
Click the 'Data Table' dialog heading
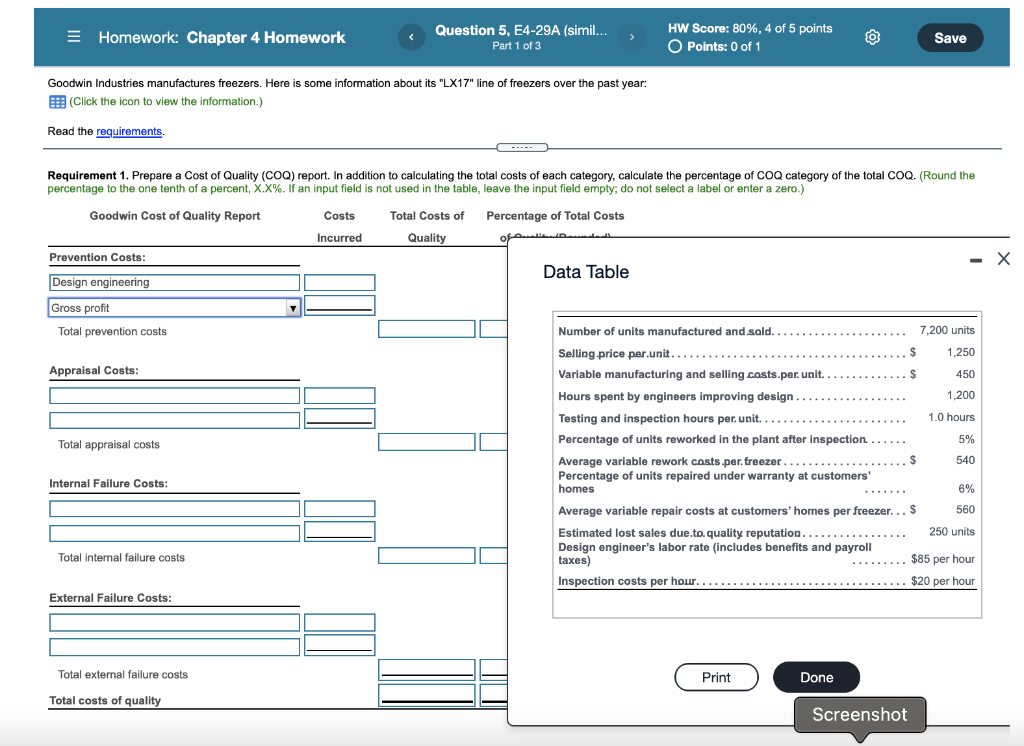pyautogui.click(x=586, y=272)
